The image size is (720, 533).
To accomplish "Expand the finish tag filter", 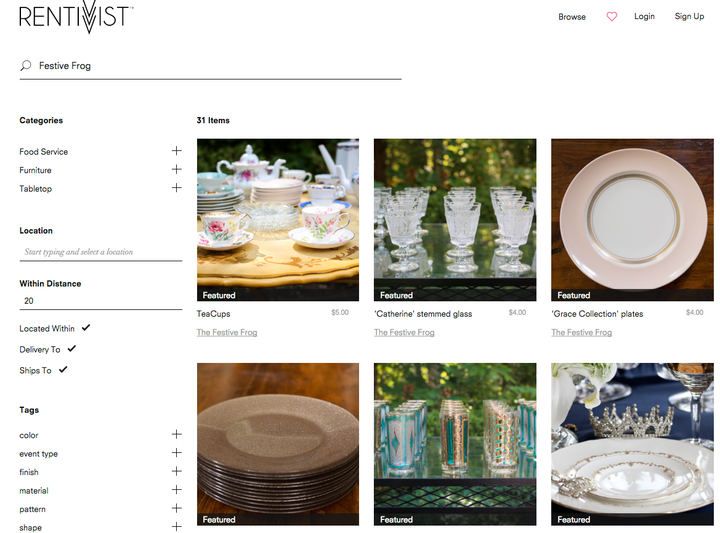I will 176,471.
